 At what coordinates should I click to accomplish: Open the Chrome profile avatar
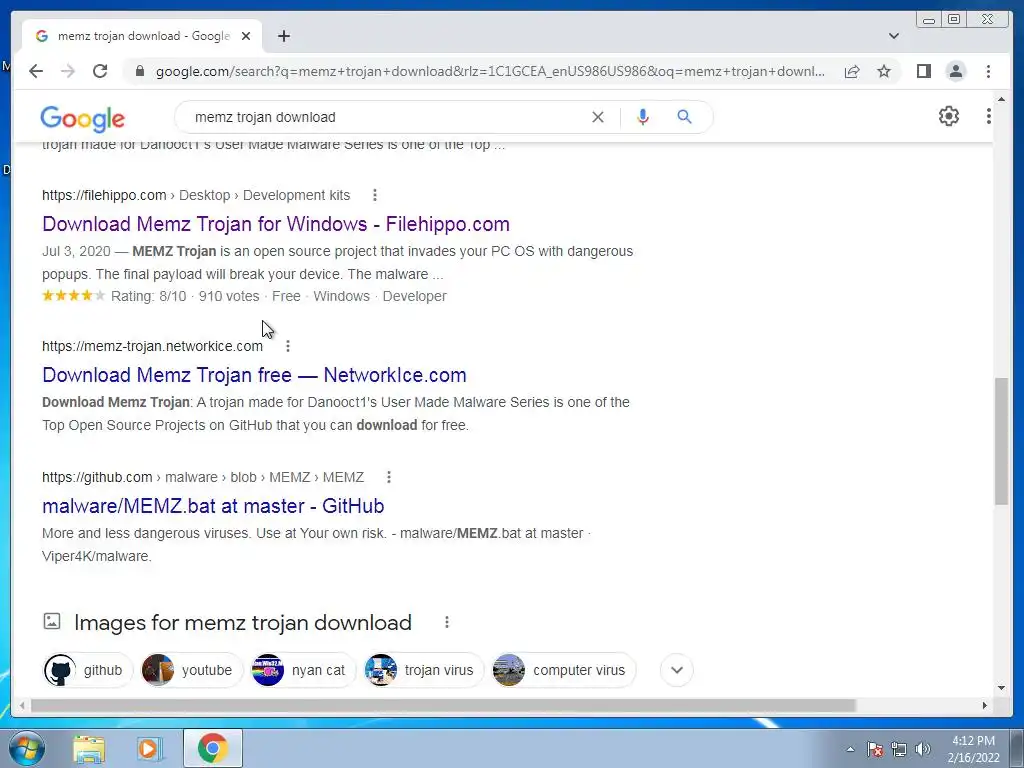coord(955,71)
